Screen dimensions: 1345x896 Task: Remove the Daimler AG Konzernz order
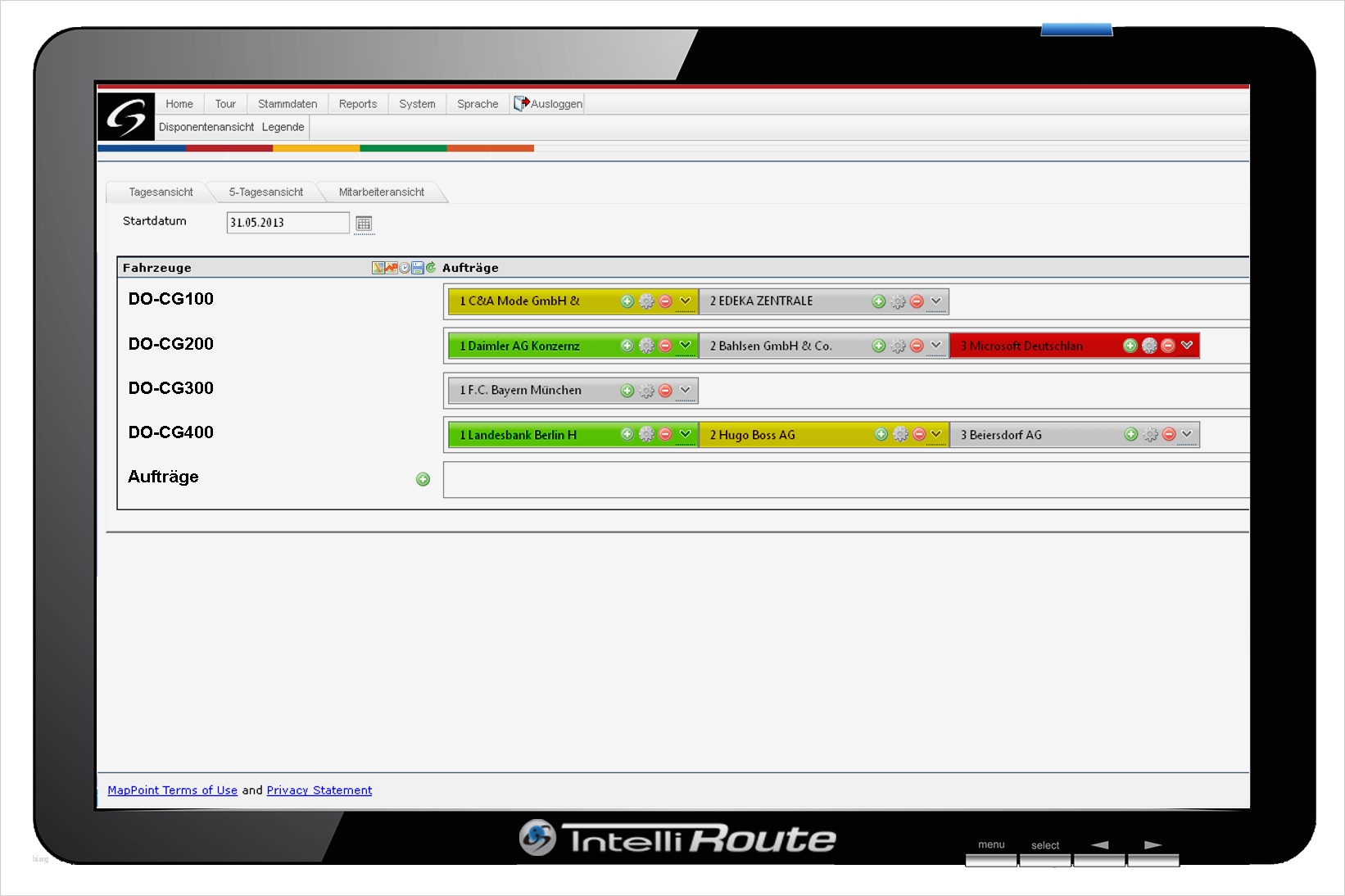[665, 346]
